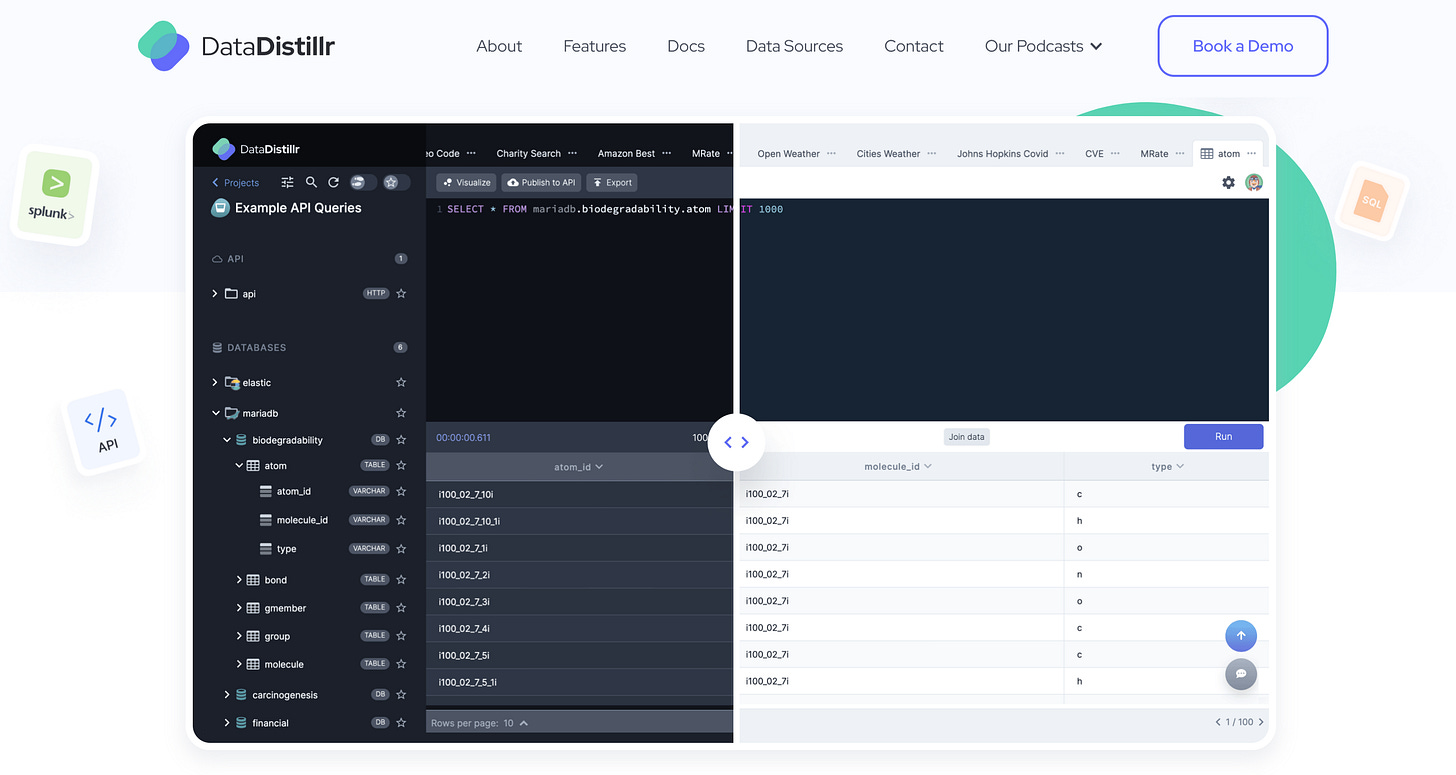The width and height of the screenshot is (1456, 775).
Task: Click the DataDistillr logo in header
Action: (x=236, y=46)
